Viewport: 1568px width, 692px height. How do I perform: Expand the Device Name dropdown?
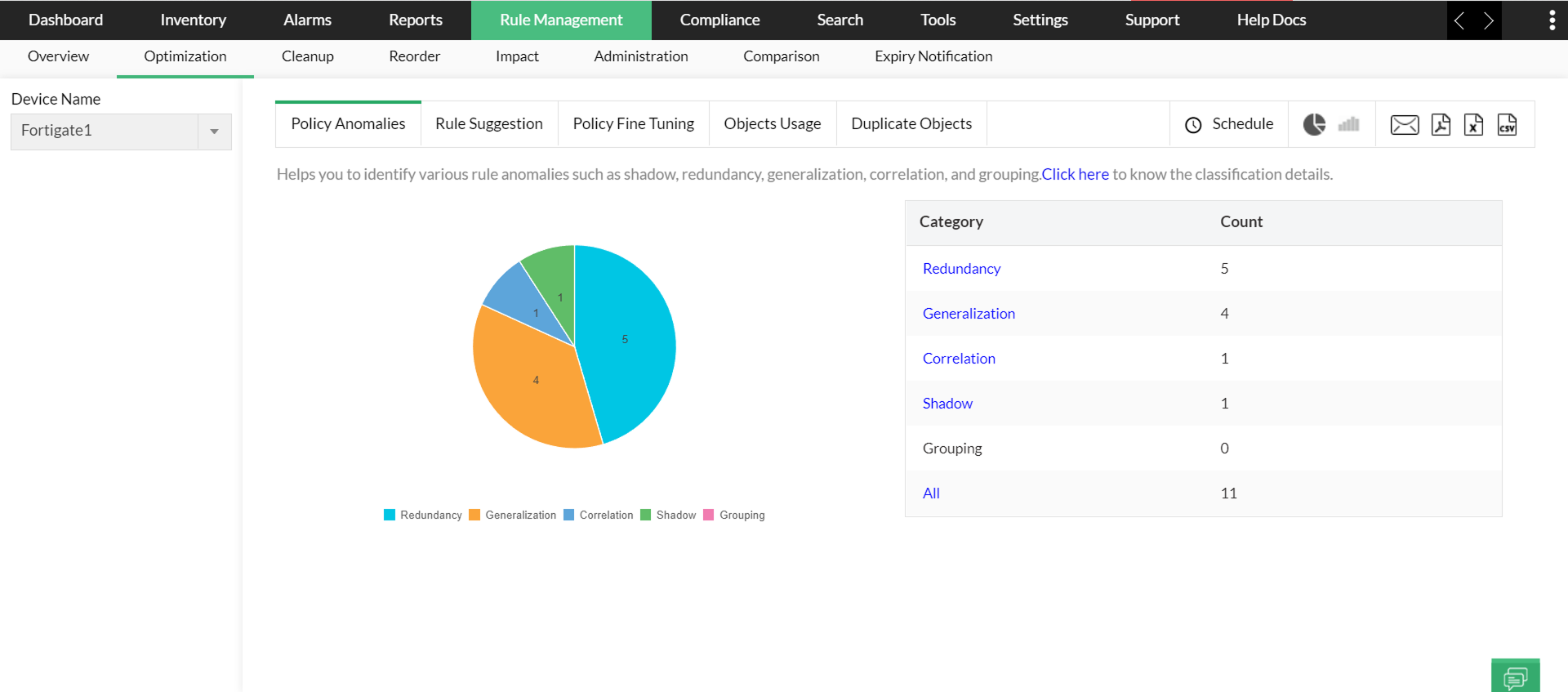pyautogui.click(x=214, y=132)
